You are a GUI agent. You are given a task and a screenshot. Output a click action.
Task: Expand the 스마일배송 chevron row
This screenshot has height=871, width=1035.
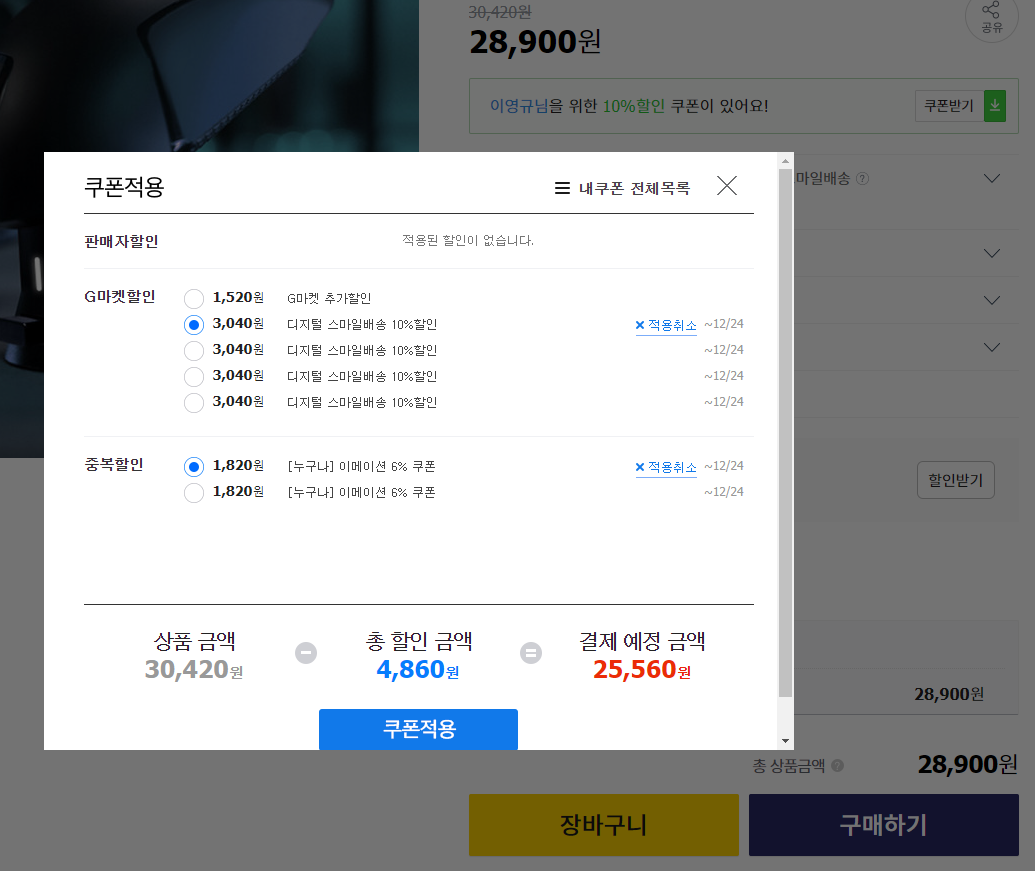coord(991,179)
